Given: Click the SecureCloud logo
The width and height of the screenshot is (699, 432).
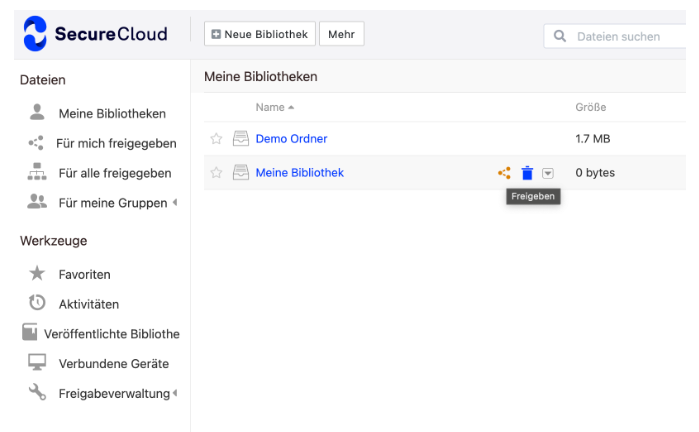Looking at the screenshot, I should (x=95, y=34).
